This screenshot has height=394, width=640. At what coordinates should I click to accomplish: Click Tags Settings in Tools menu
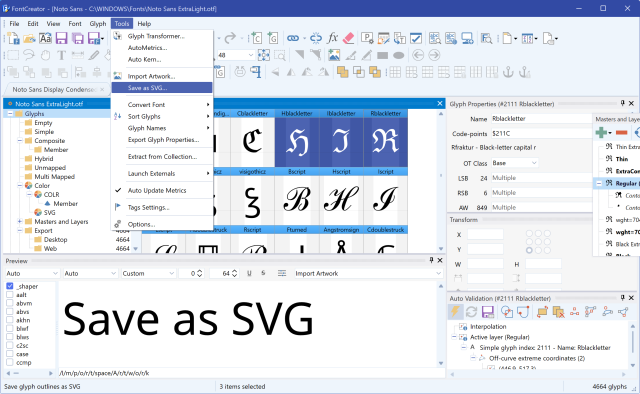(162, 207)
